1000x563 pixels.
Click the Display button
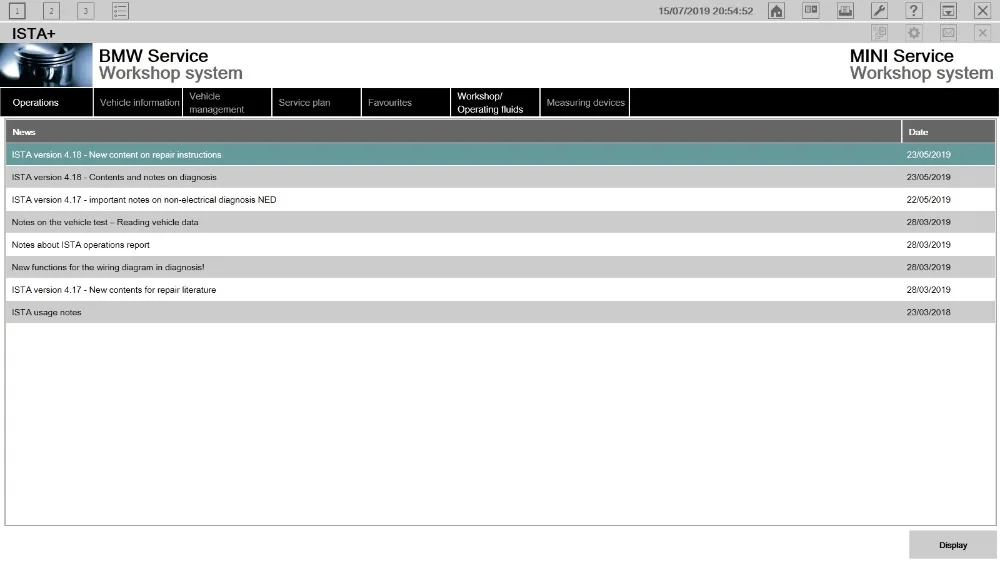[953, 545]
